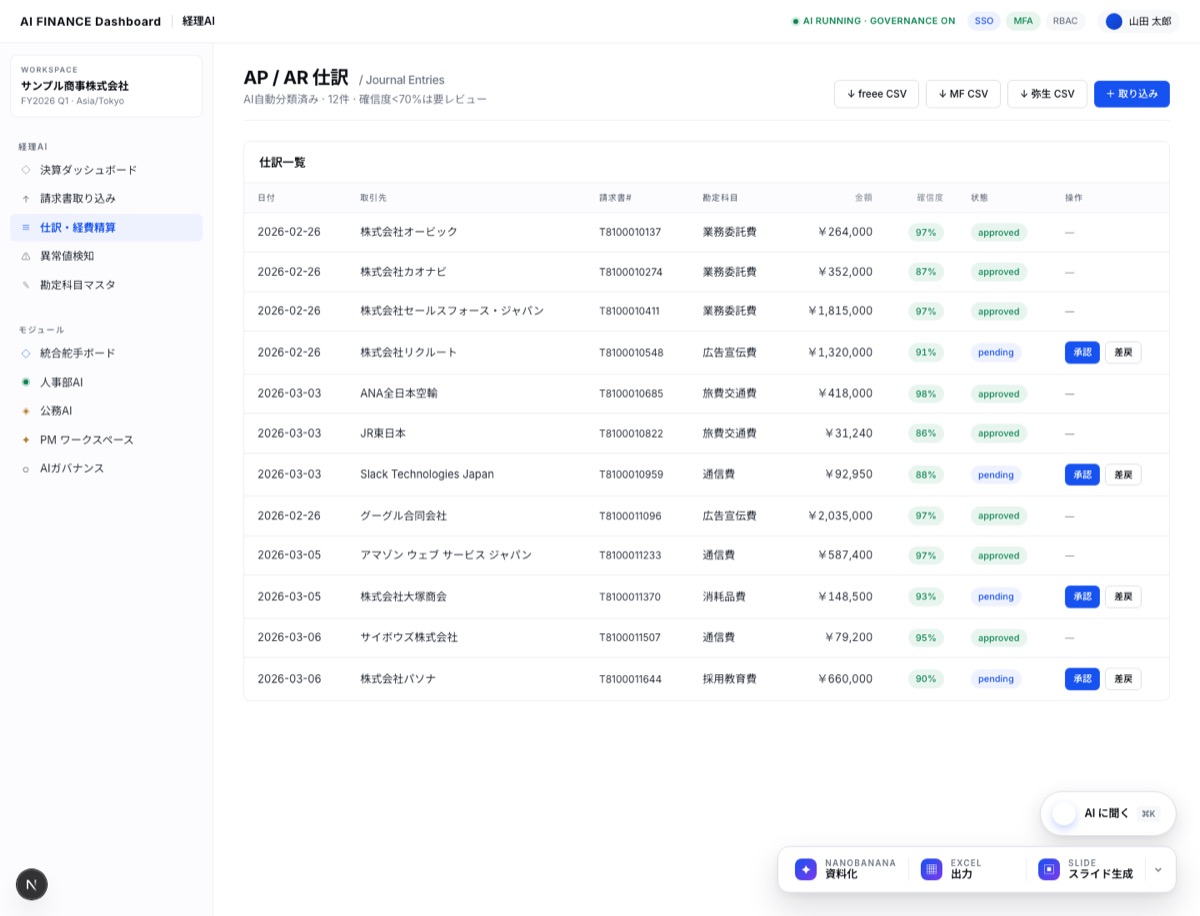Click the 状態 column header
The width and height of the screenshot is (1200, 916).
pyautogui.click(x=979, y=198)
